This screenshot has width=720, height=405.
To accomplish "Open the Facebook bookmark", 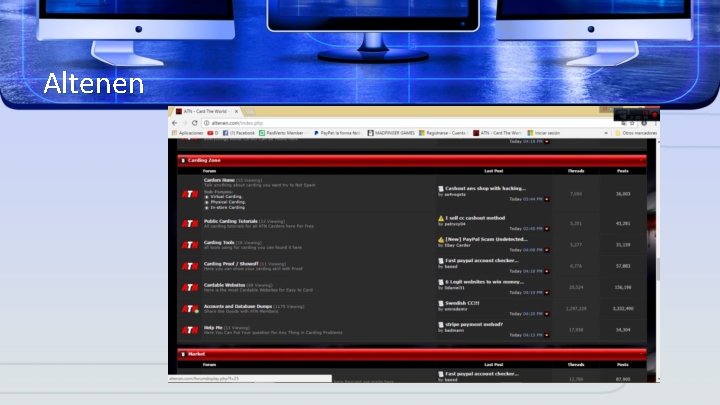I will point(239,133).
